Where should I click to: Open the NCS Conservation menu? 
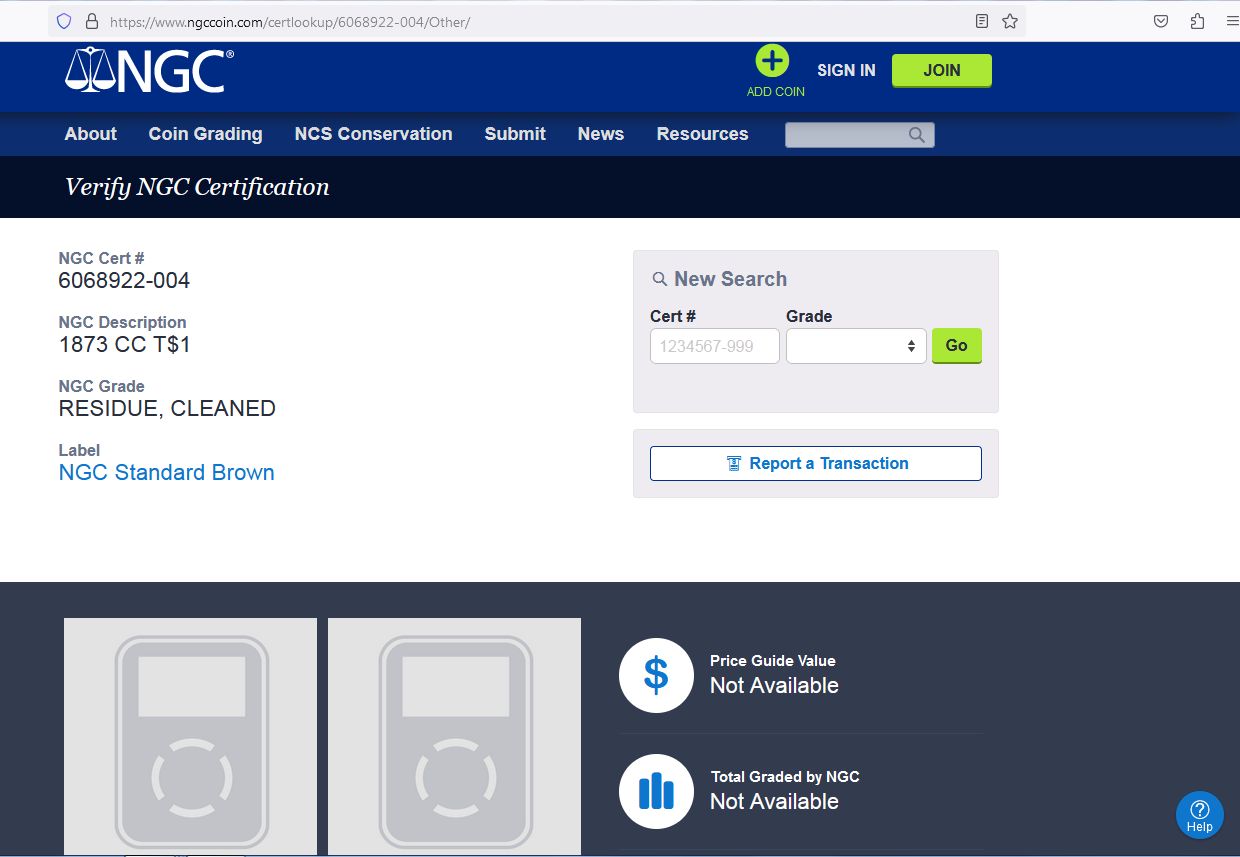click(373, 134)
